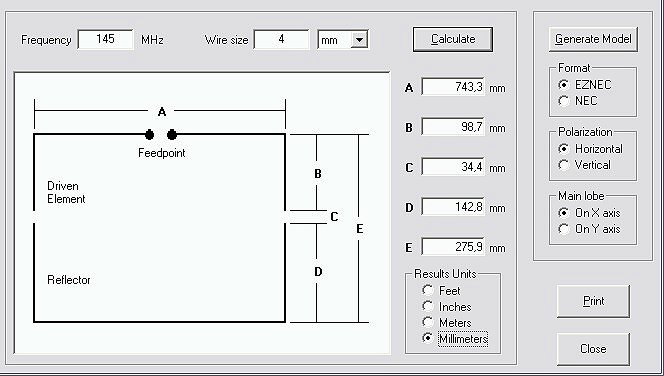Viewport: 664px width, 376px height.
Task: Click the Feedpoint label in diagram
Action: pos(162,153)
